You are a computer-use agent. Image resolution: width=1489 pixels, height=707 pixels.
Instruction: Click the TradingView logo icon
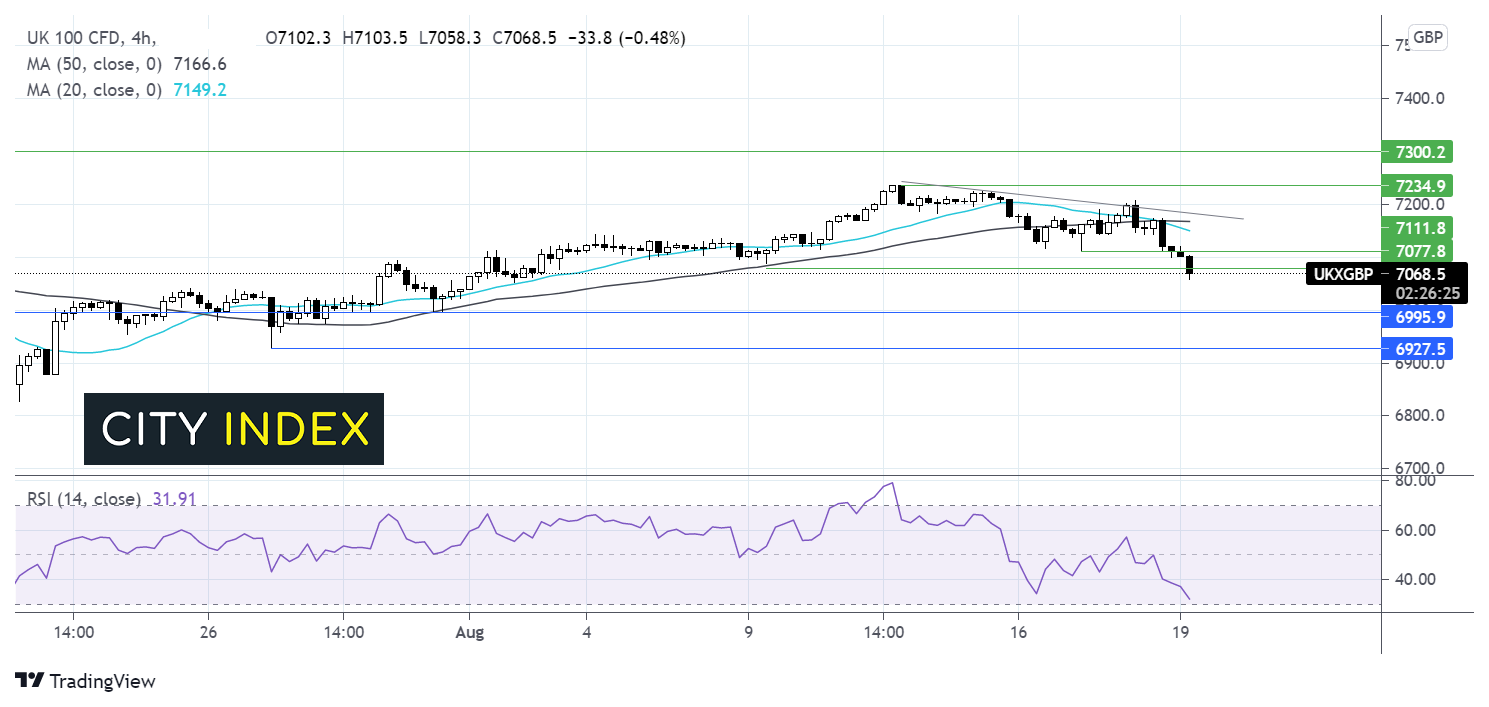(x=30, y=681)
